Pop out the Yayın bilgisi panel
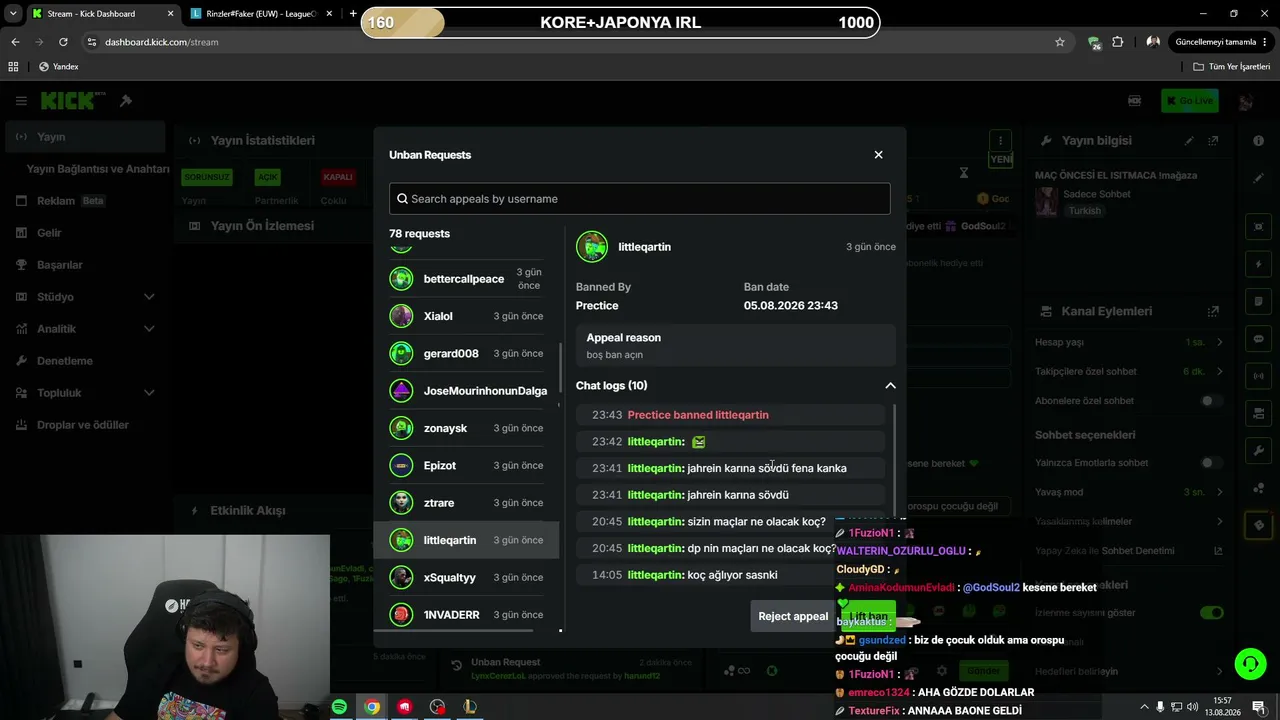1280x720 pixels. (x=1213, y=141)
